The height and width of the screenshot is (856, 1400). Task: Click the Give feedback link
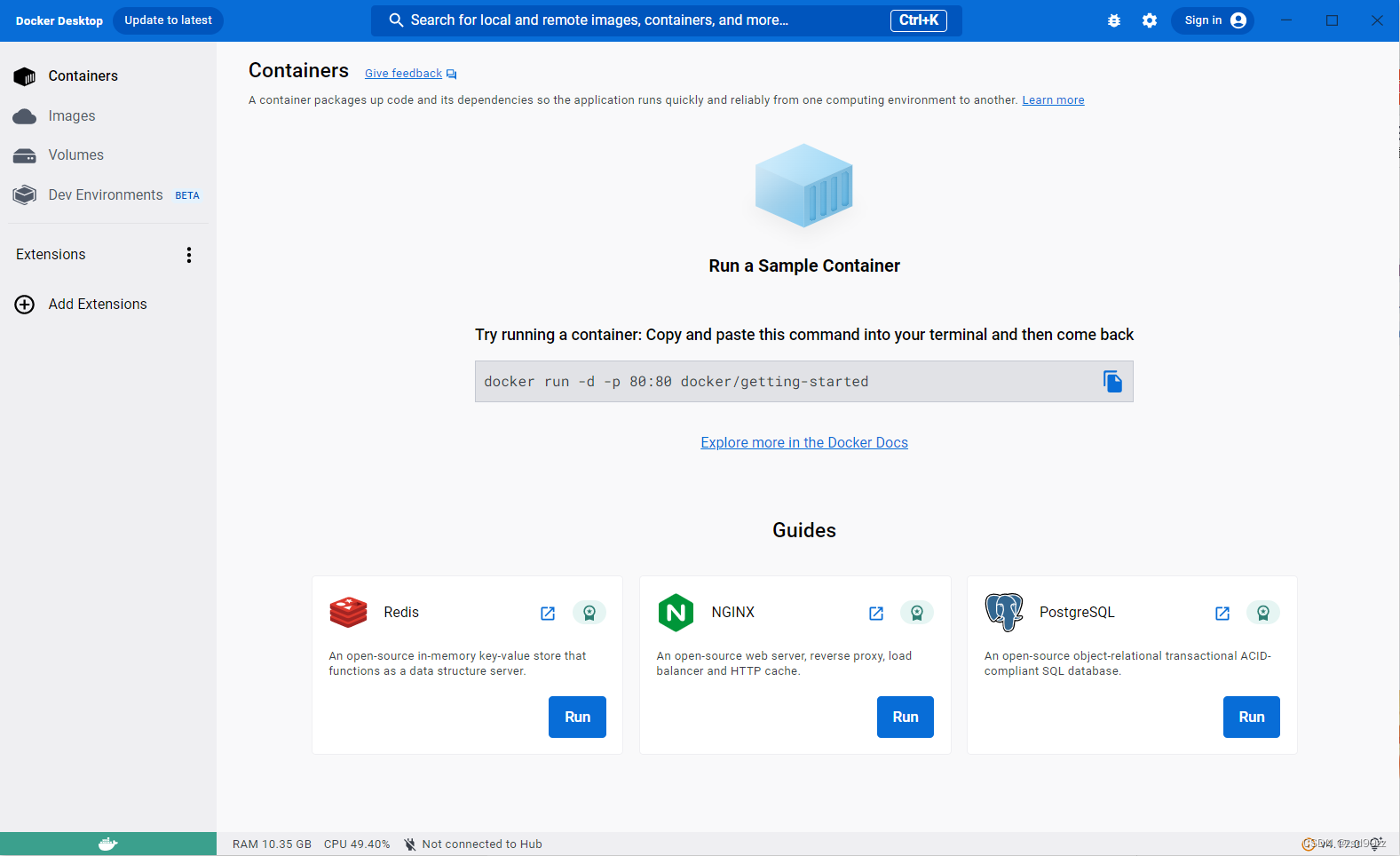(x=403, y=74)
